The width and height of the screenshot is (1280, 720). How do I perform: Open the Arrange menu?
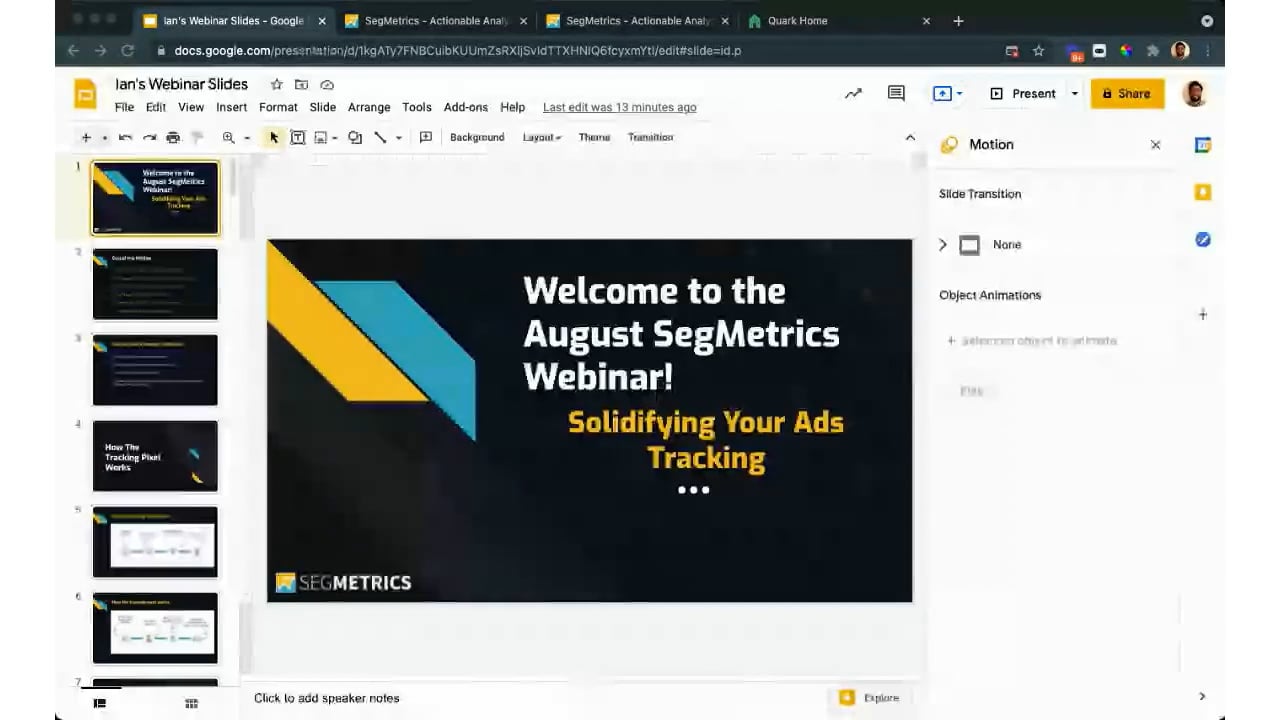tap(369, 107)
